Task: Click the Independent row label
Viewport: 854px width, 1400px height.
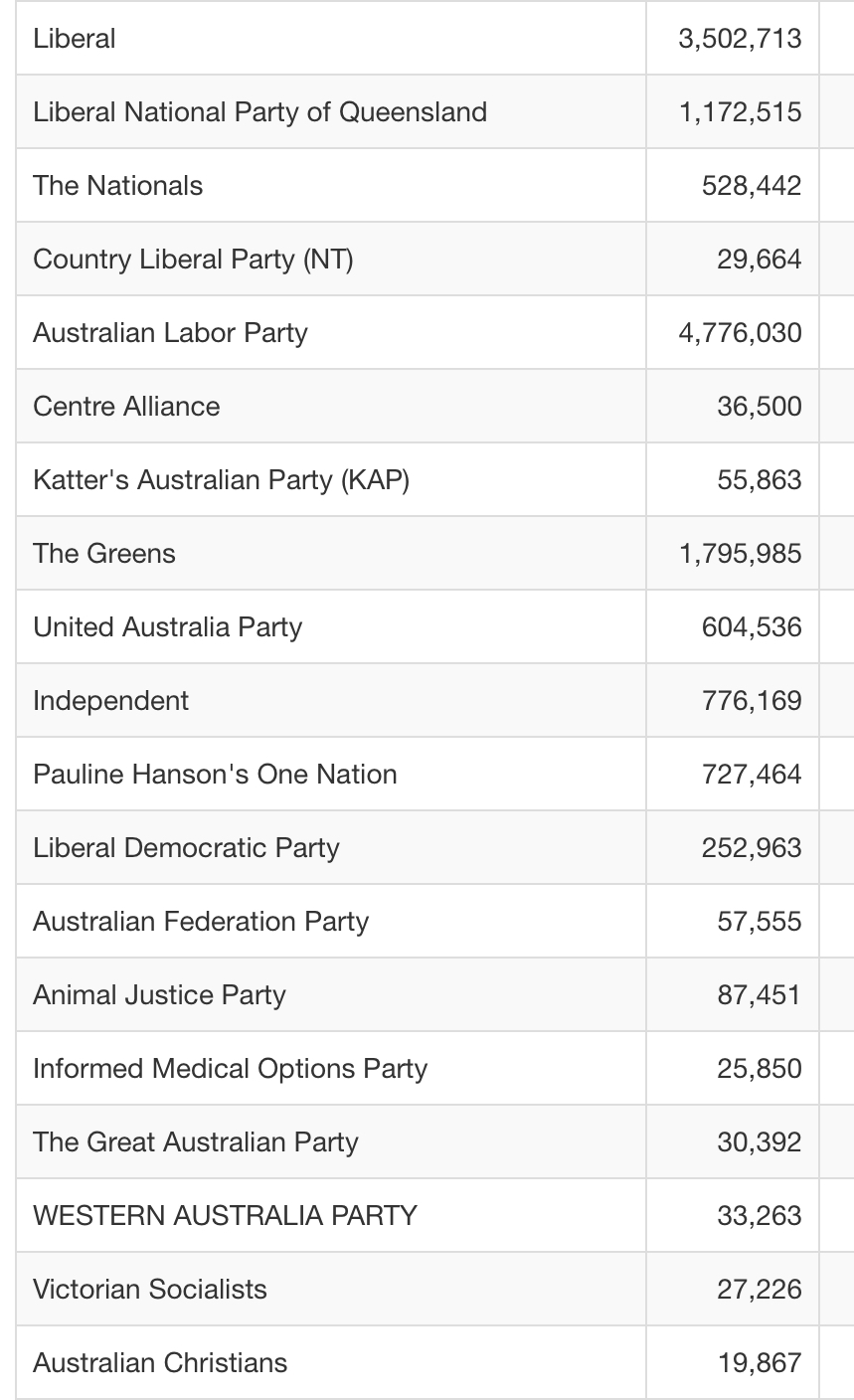Action: click(x=110, y=700)
